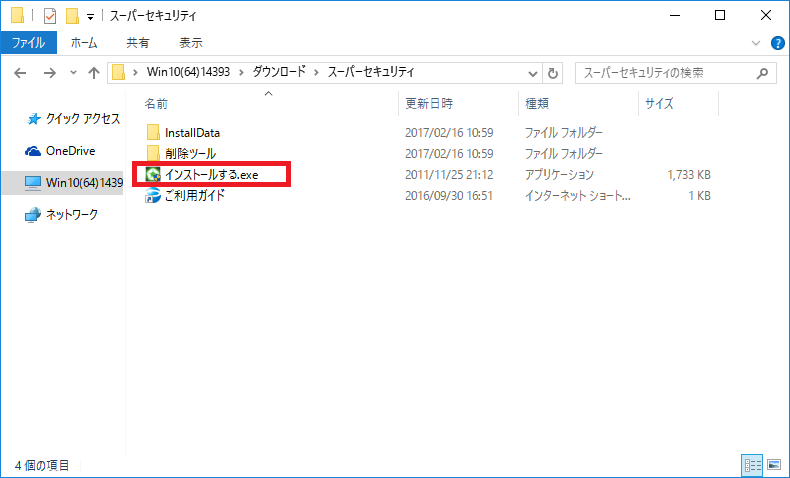Select the インストールする.exe file
The width and height of the screenshot is (790, 478).
coord(212,175)
